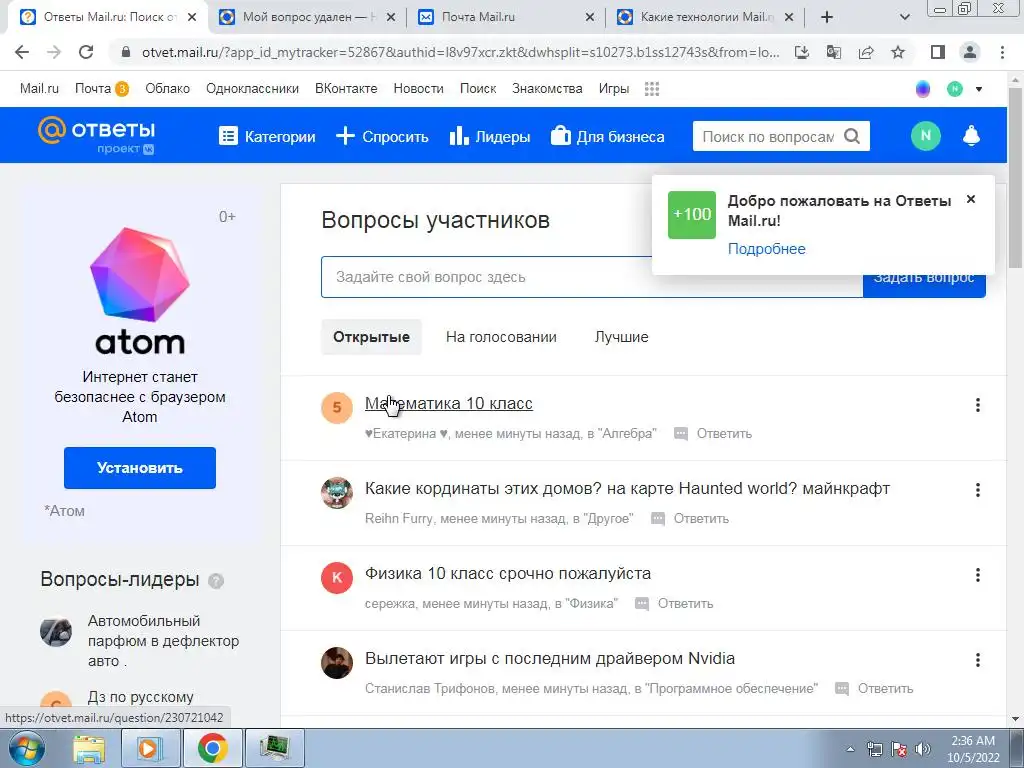Click the Установить button for Atom
Viewport: 1024px width, 768px height.
140,468
